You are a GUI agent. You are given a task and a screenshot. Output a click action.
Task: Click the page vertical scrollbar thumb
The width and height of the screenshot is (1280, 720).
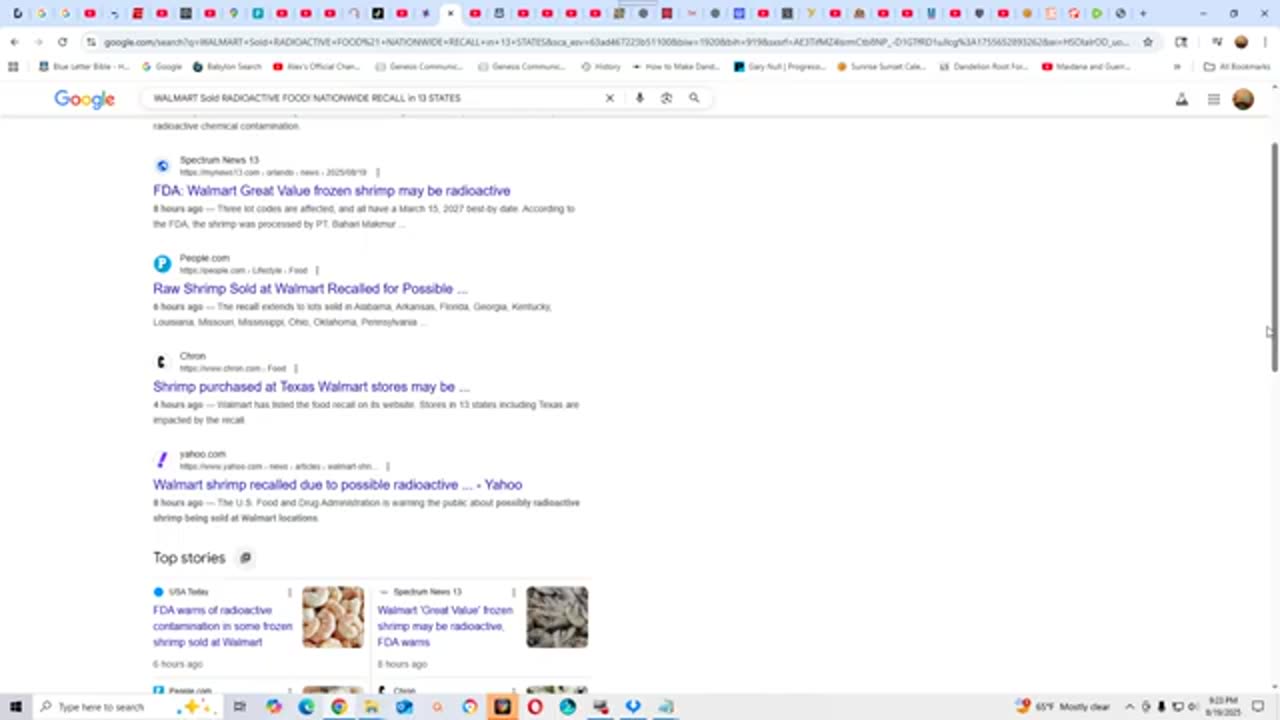pos(1274,257)
